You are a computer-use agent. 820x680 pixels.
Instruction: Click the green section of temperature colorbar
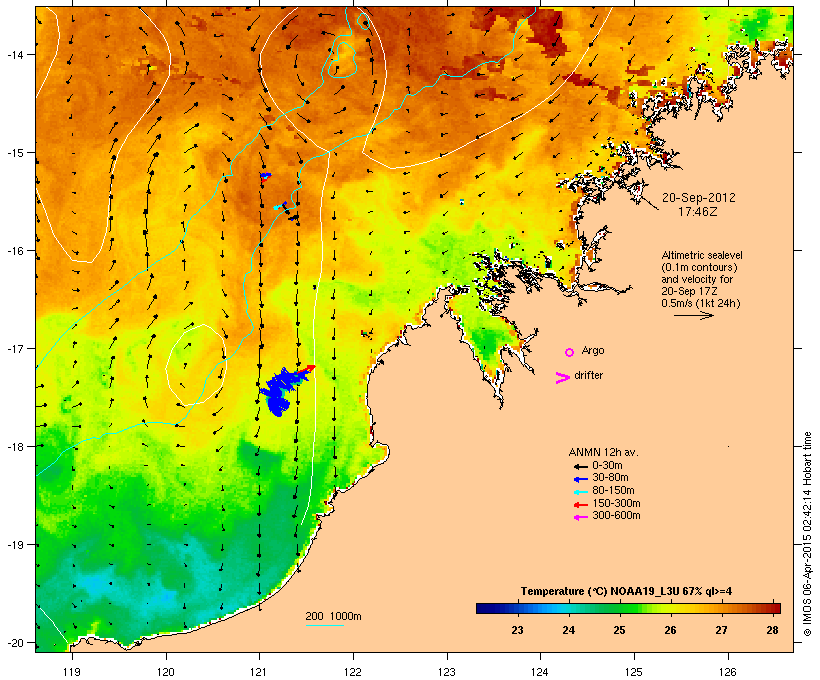(620, 608)
